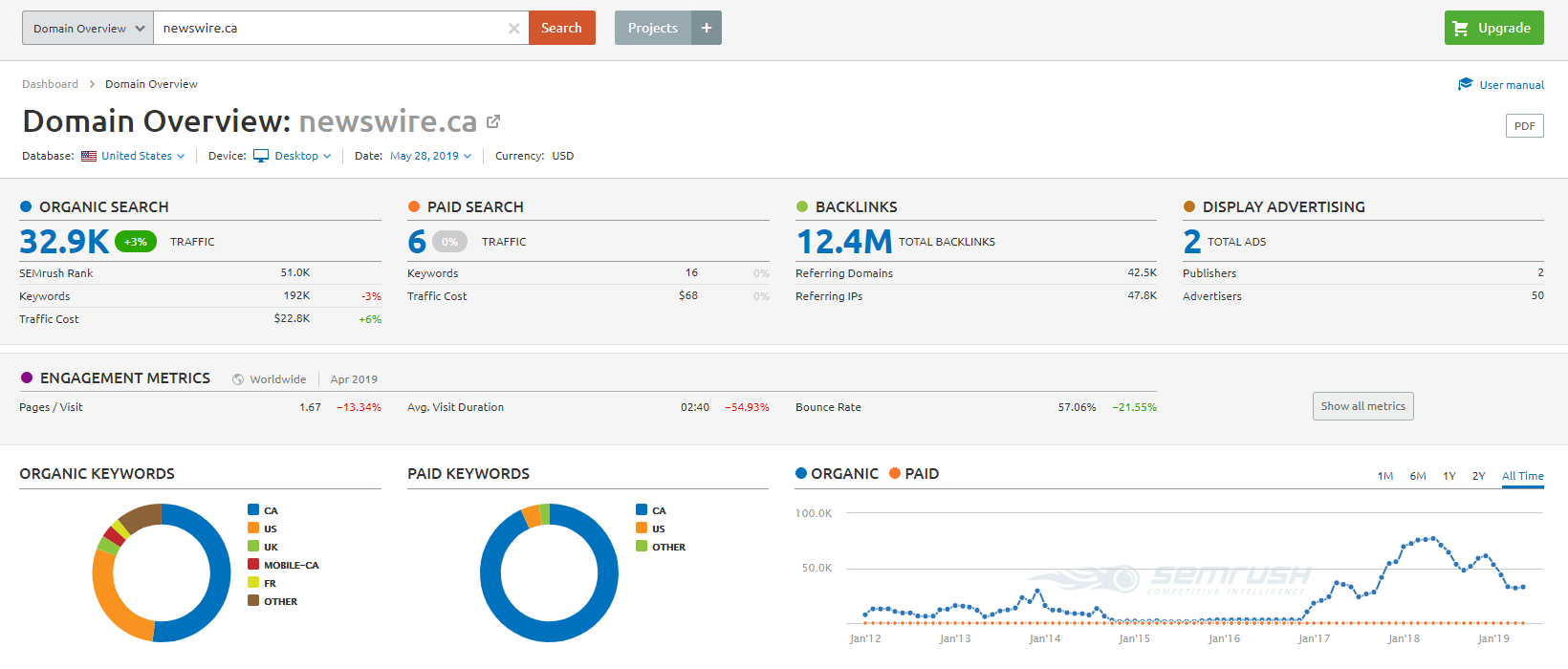Click the OTHER brown swatch in Organic Keywords
Image resolution: width=1568 pixels, height=669 pixels.
click(253, 600)
